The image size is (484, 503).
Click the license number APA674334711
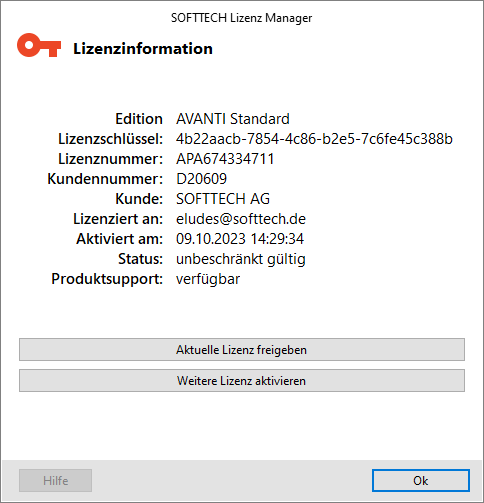(x=225, y=159)
